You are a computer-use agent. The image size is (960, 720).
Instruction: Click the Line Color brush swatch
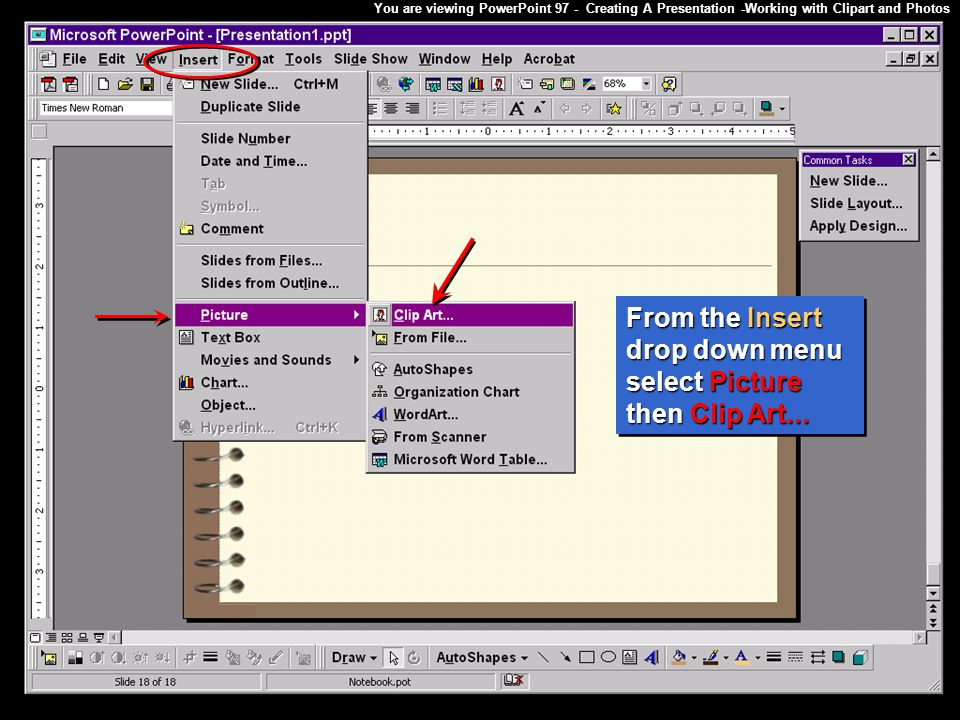710,658
